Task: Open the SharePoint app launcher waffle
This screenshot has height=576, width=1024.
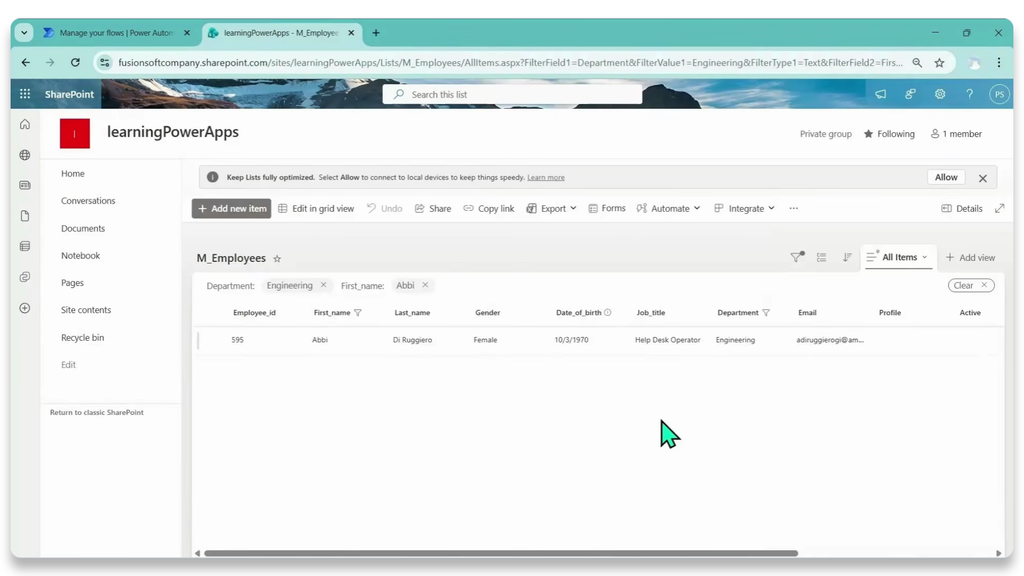Action: pos(25,94)
